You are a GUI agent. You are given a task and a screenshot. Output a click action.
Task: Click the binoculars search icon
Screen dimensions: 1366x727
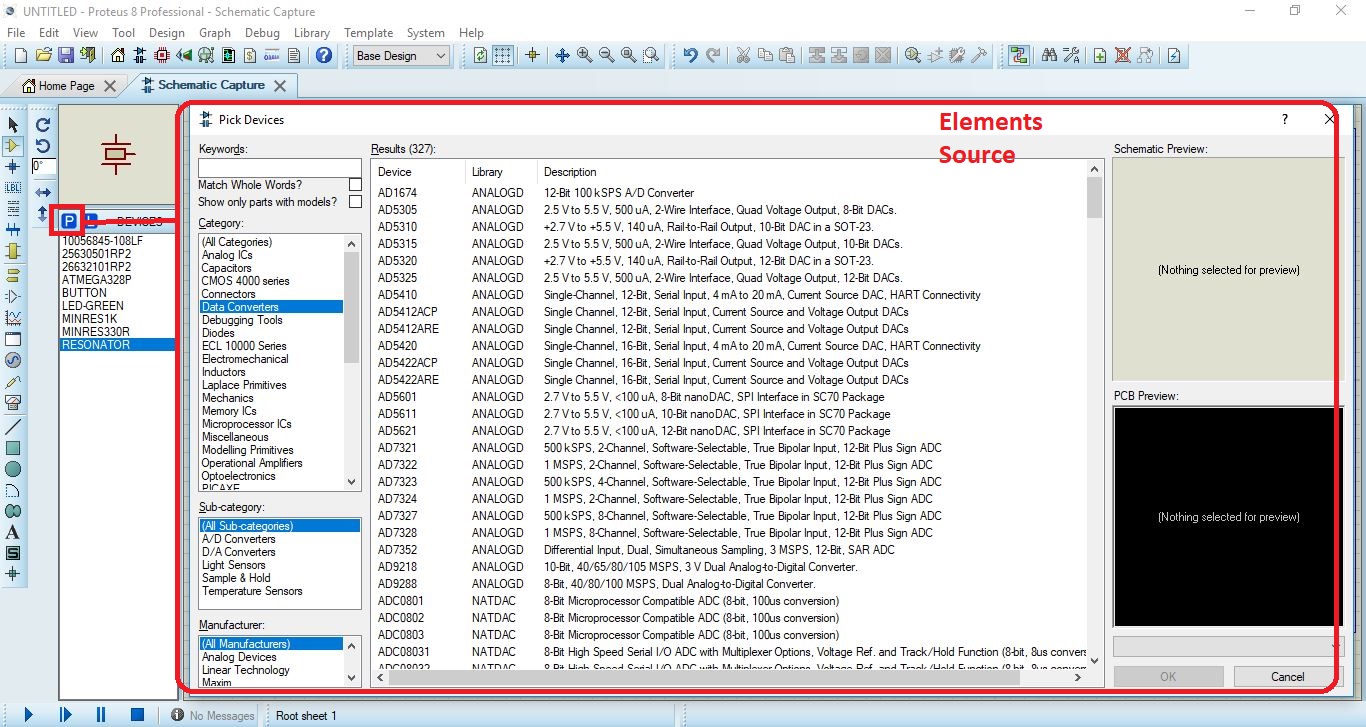coord(1049,56)
